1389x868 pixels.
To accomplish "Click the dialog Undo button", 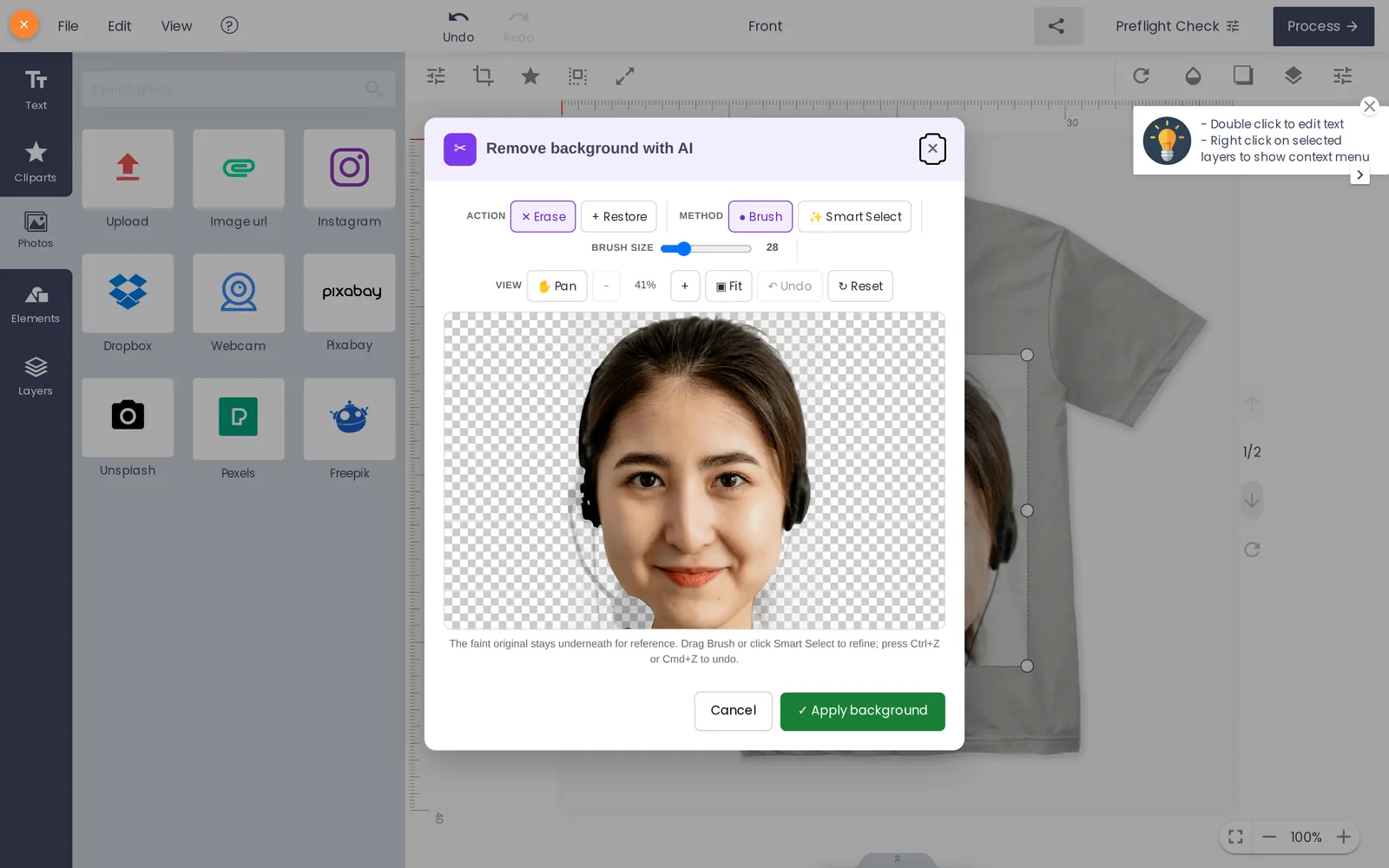I will (790, 286).
